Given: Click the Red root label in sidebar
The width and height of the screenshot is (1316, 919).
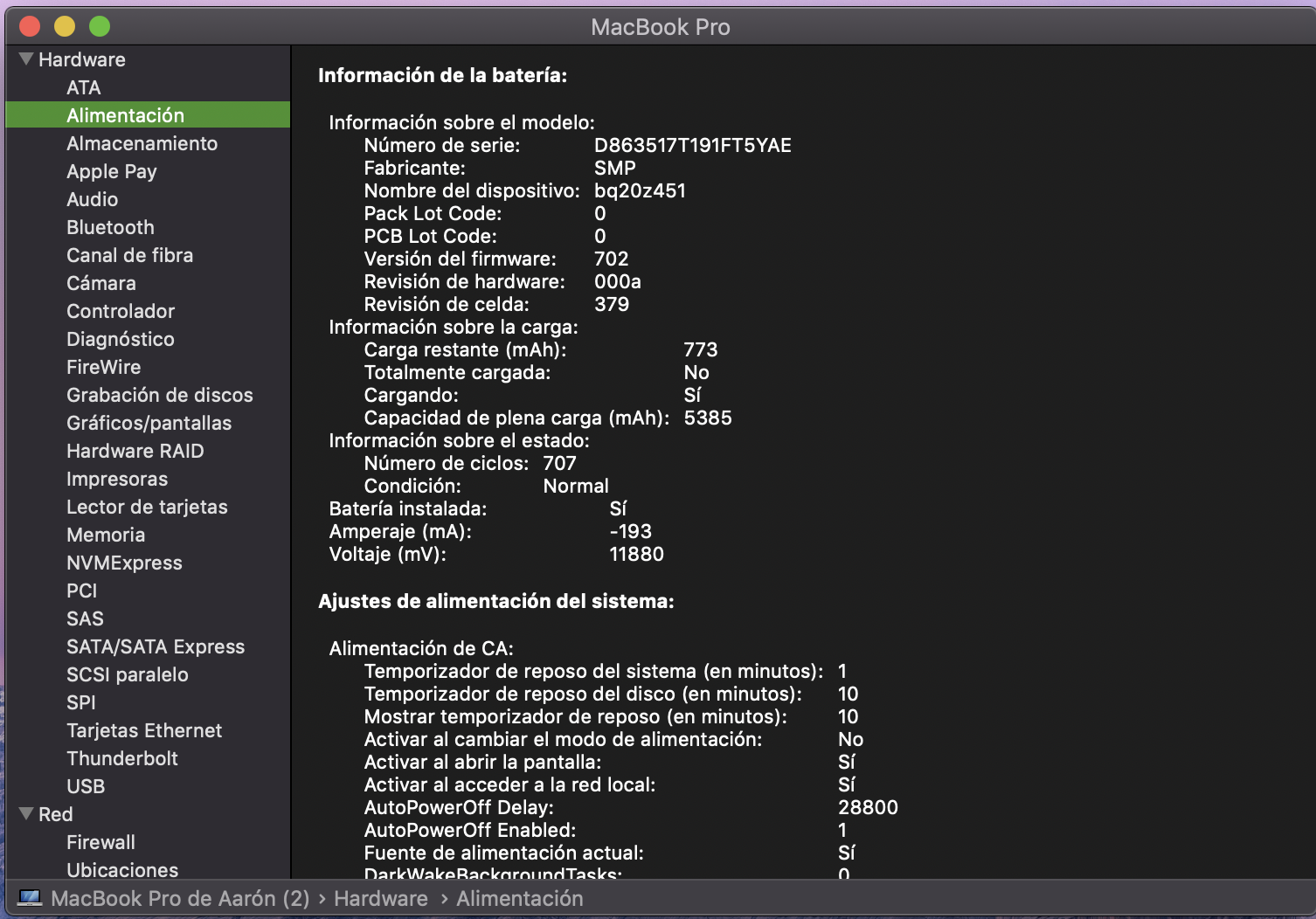Looking at the screenshot, I should click(x=56, y=814).
